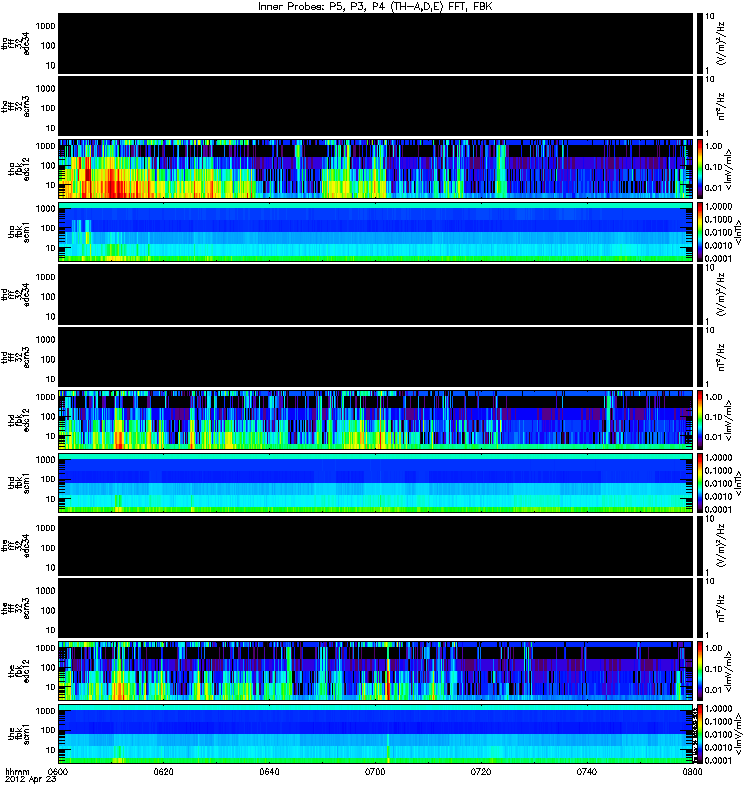Screen dimensions: 750x800
Task: Click the <|mV/m|> unit label of tha edc12
Action: pos(728,170)
